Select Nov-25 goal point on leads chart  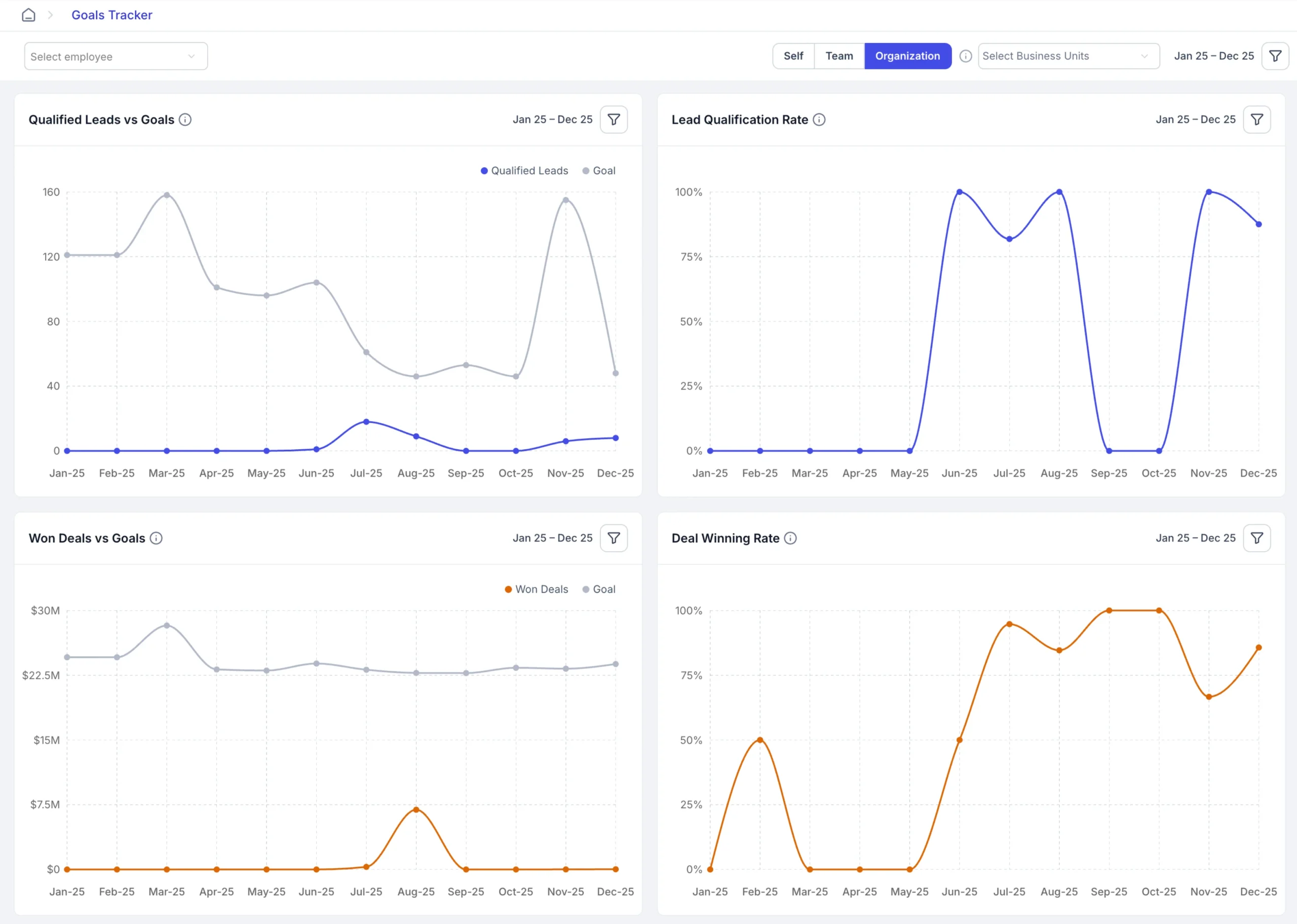[x=565, y=200]
